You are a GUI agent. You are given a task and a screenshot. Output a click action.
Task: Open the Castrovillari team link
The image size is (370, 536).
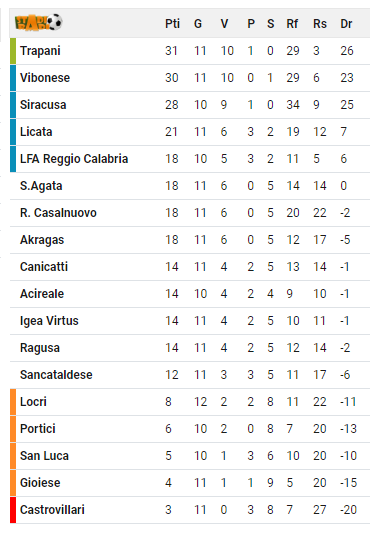point(52,510)
